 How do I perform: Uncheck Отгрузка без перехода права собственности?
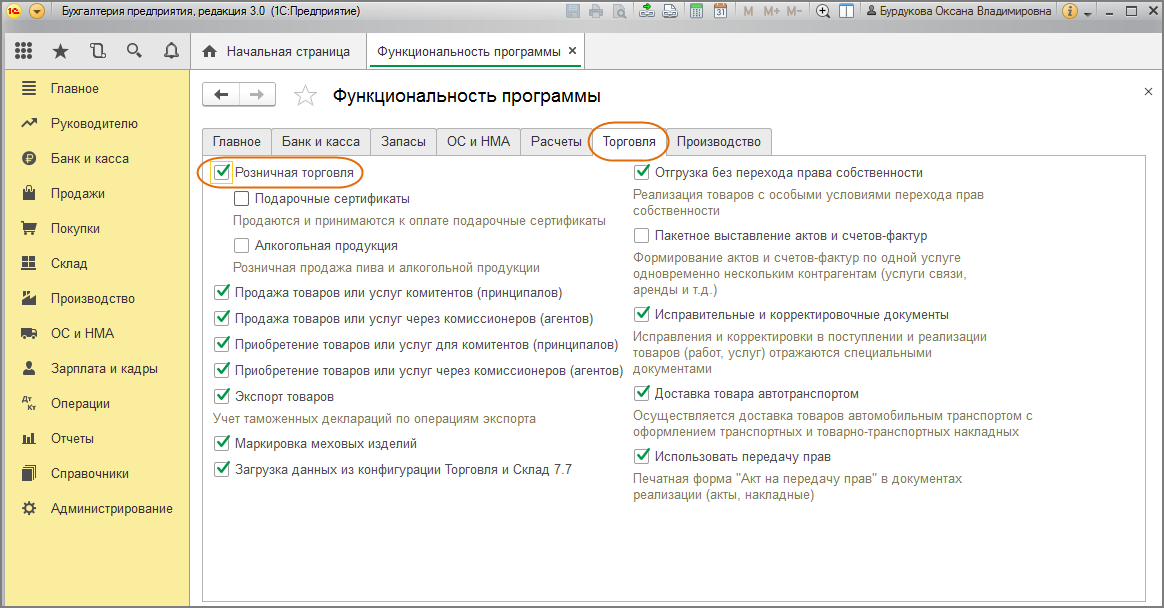click(642, 172)
